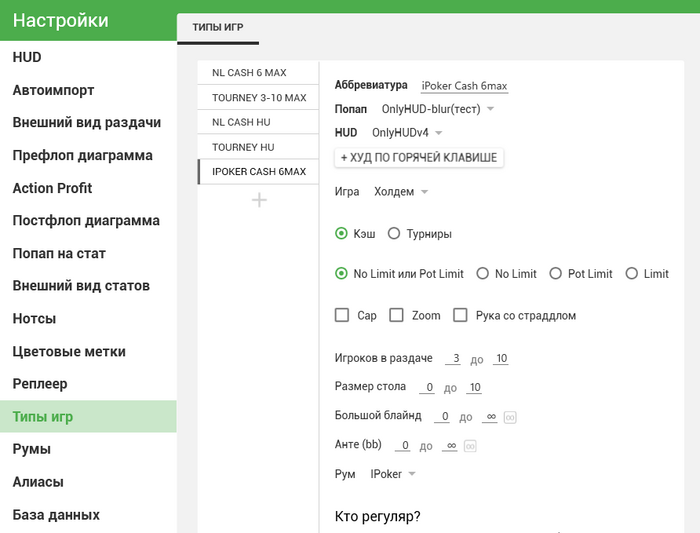Open the Попап на стат section
Image resolution: width=700 pixels, height=533 pixels.
click(88, 253)
